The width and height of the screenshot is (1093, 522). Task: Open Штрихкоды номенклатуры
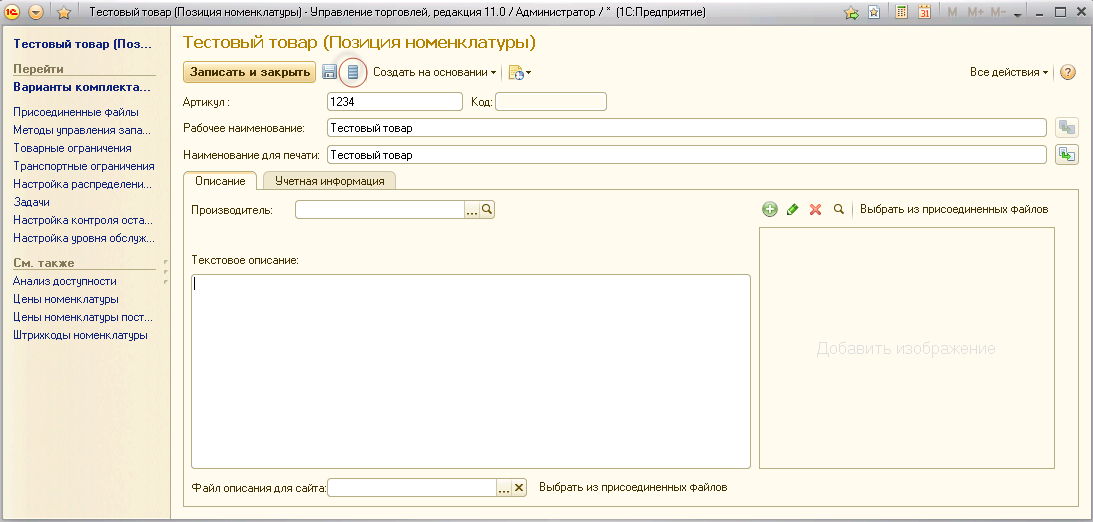pyautogui.click(x=80, y=335)
